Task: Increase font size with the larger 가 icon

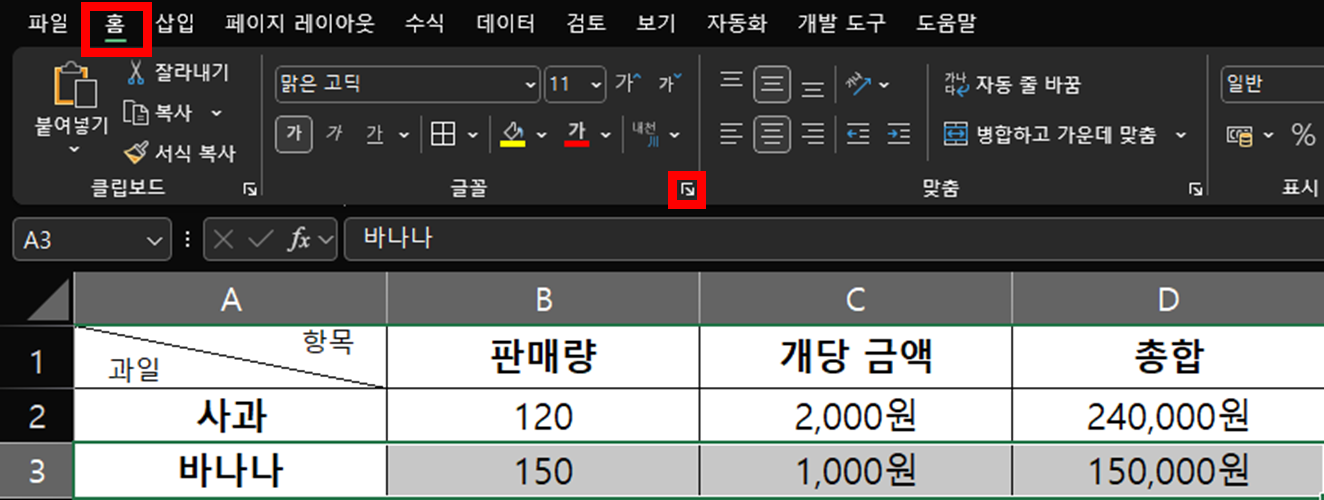Action: pos(630,84)
